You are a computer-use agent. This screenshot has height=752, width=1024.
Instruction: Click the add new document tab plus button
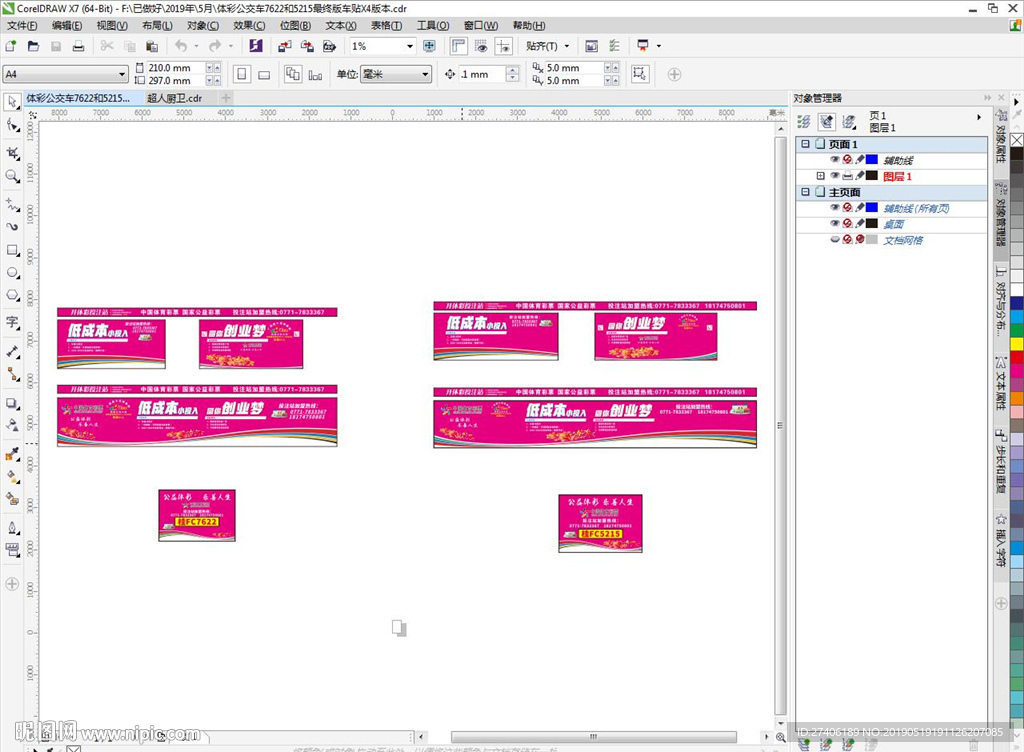(x=226, y=98)
